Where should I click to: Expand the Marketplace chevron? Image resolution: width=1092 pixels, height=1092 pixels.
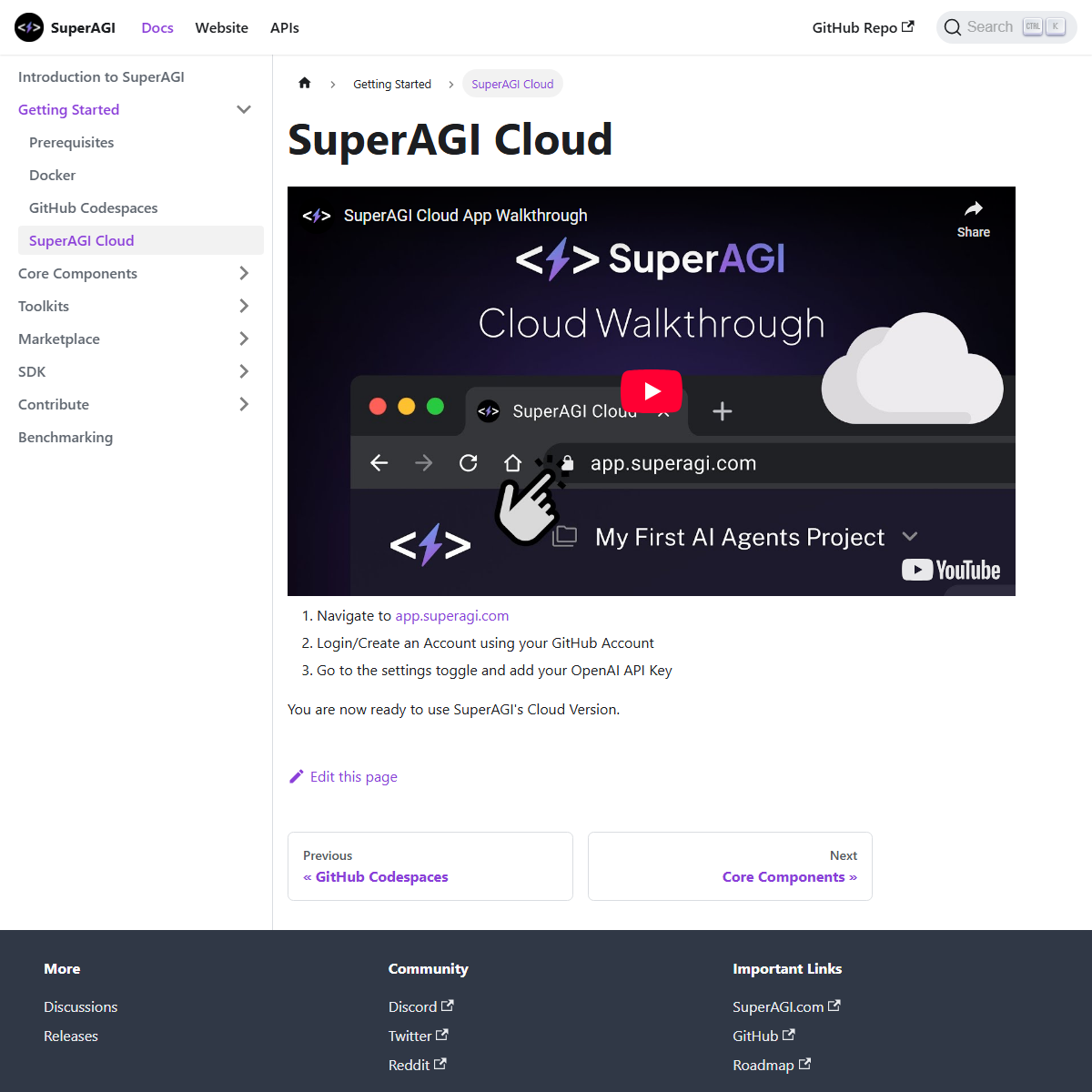click(x=244, y=339)
